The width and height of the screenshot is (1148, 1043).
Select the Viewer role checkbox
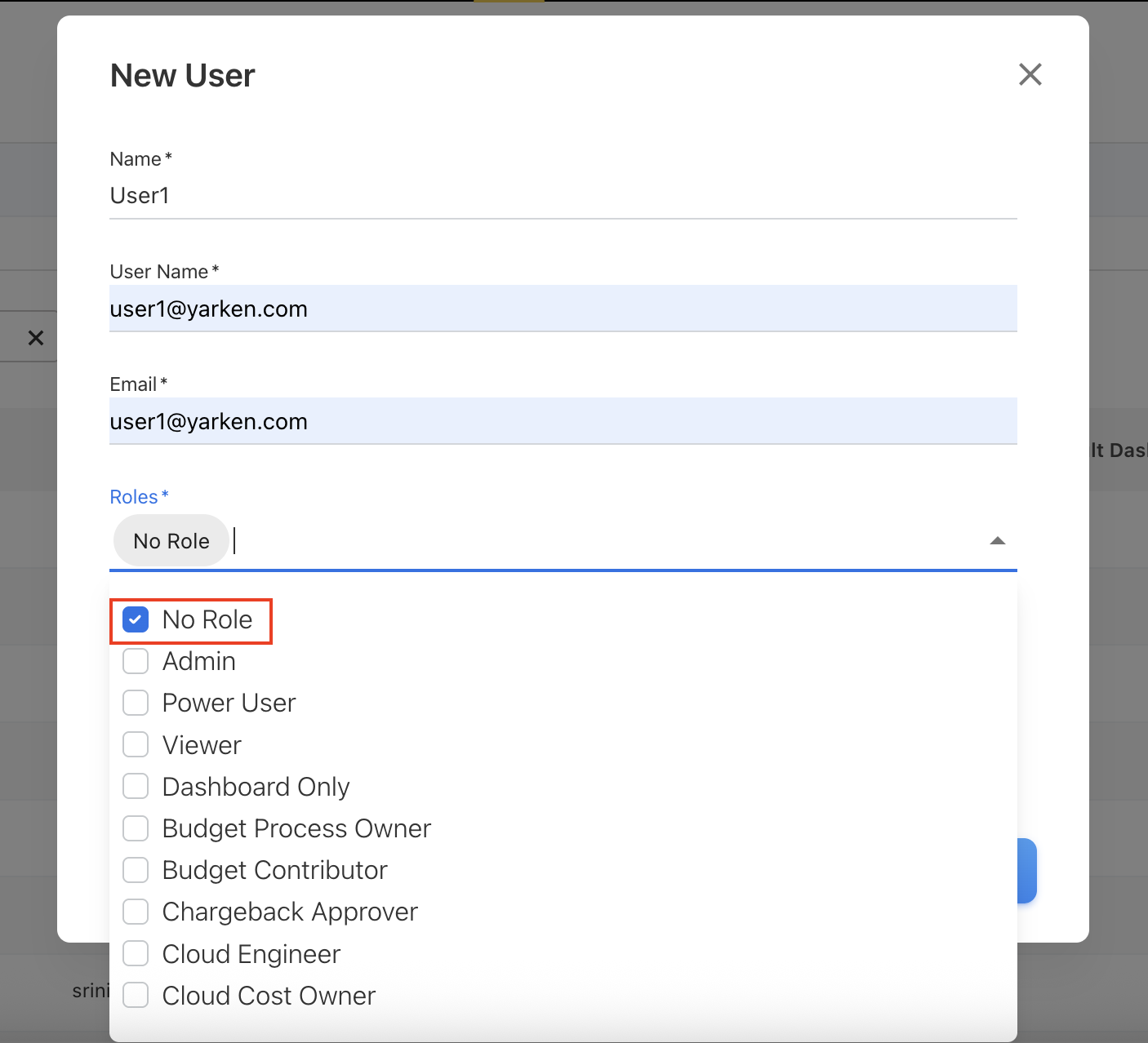[136, 744]
